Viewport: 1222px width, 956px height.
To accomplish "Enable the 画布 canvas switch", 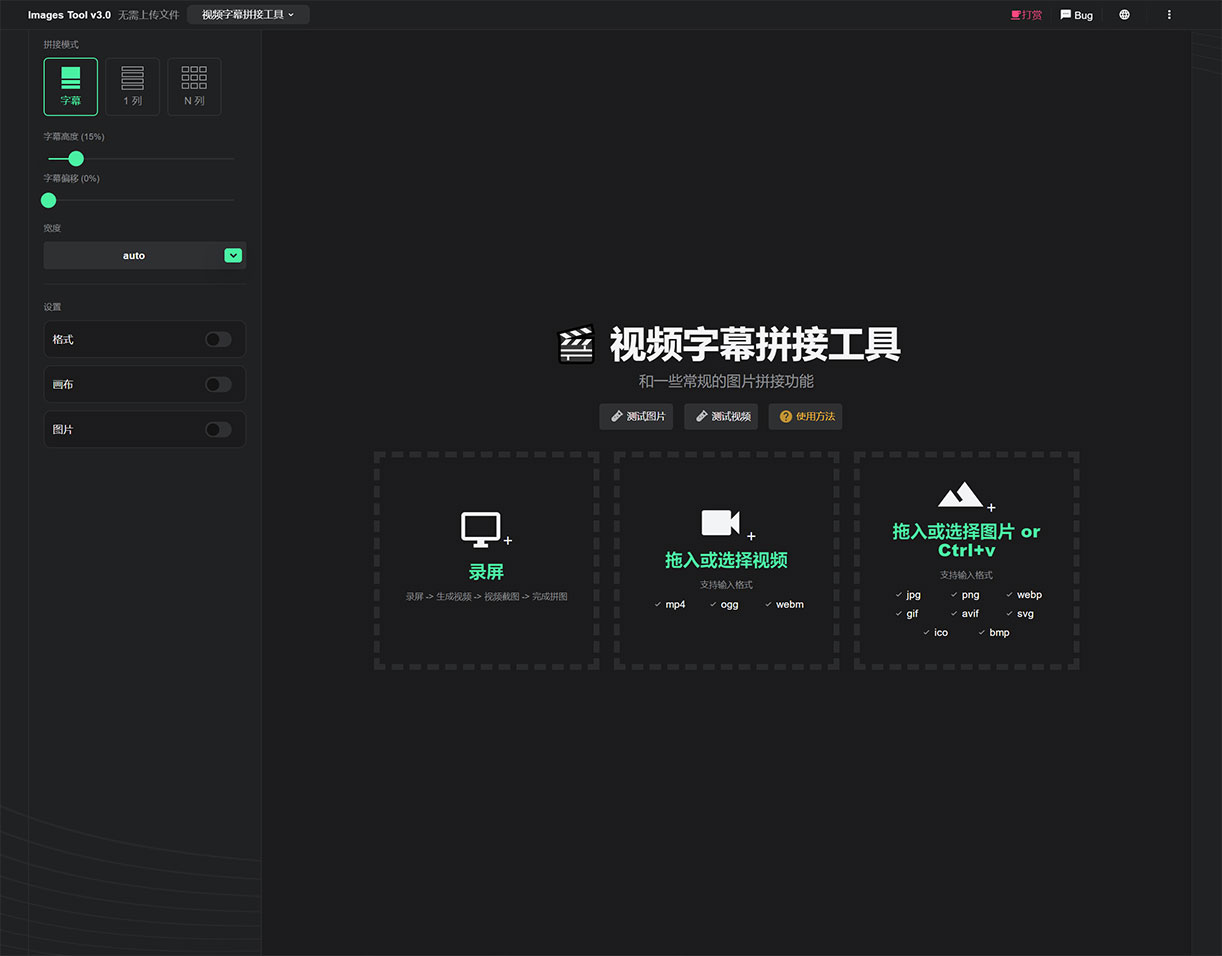I will click(218, 385).
